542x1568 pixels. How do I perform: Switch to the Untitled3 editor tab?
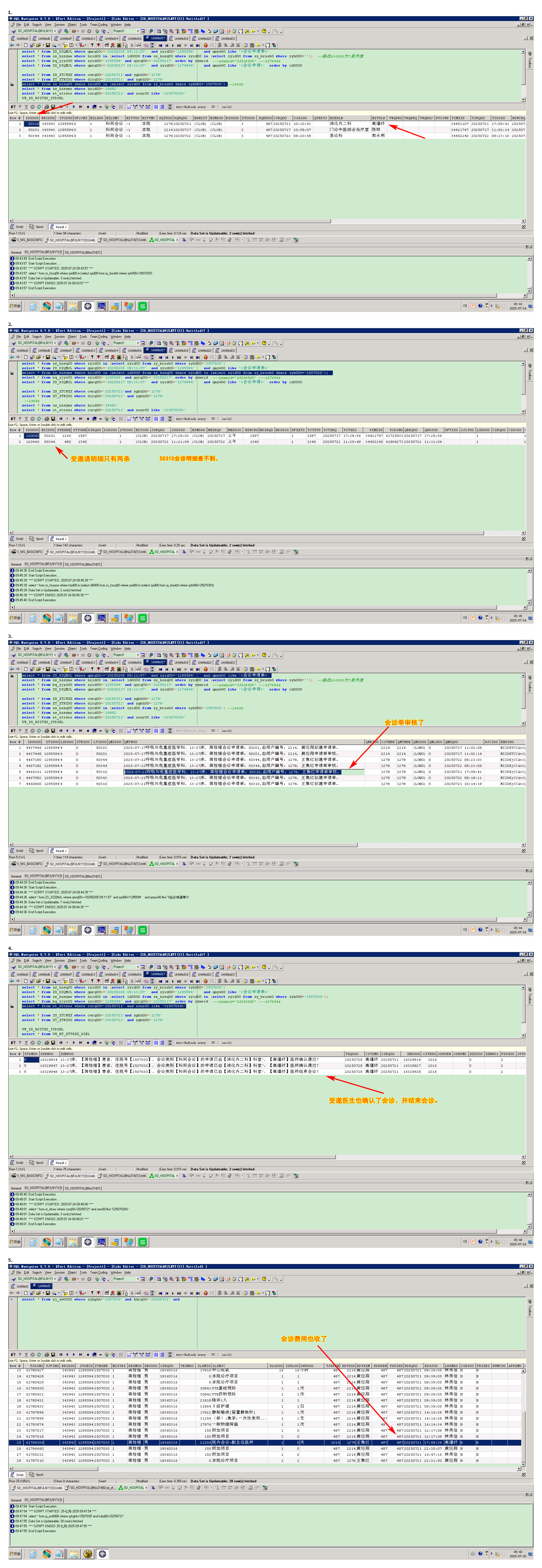pyautogui.click(x=44, y=1286)
